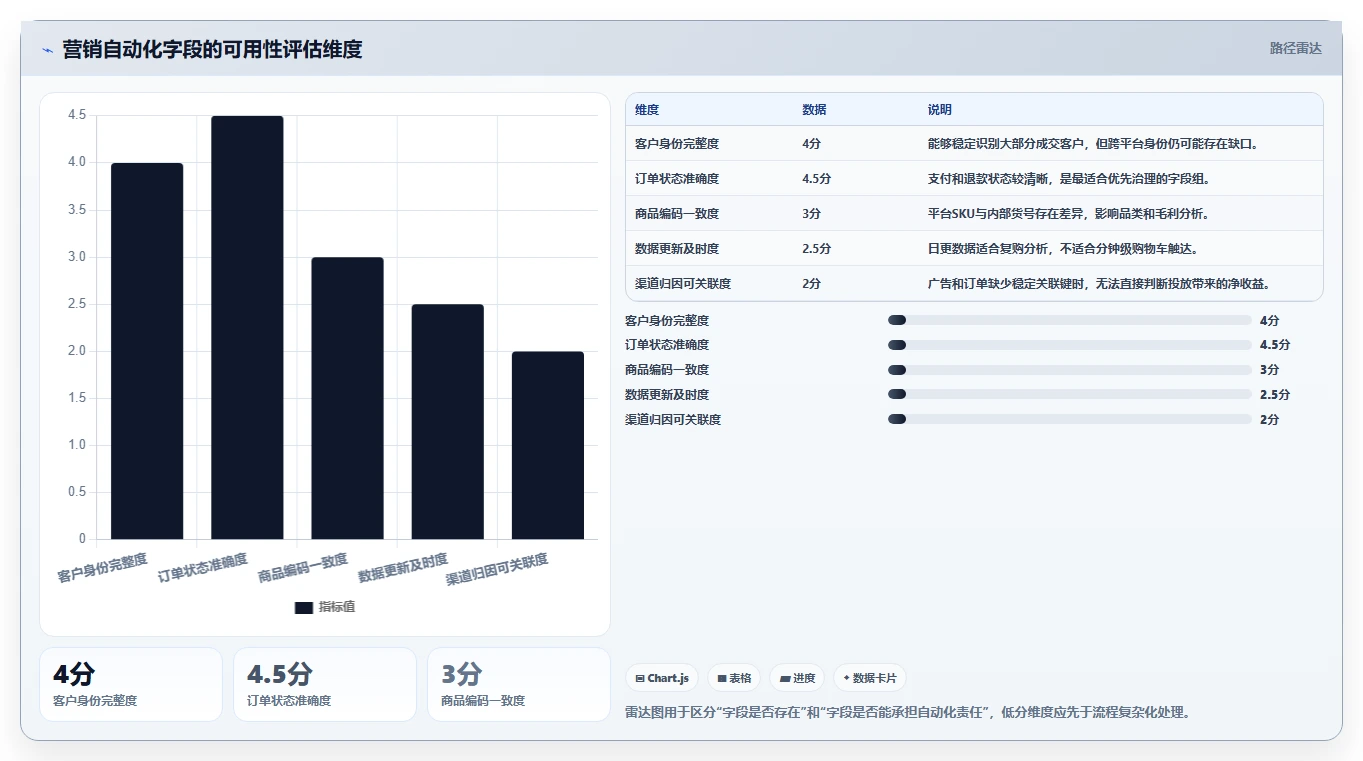The image size is (1363, 761).
Task: Open the 3分 商品编码一致度 card
Action: point(519,684)
